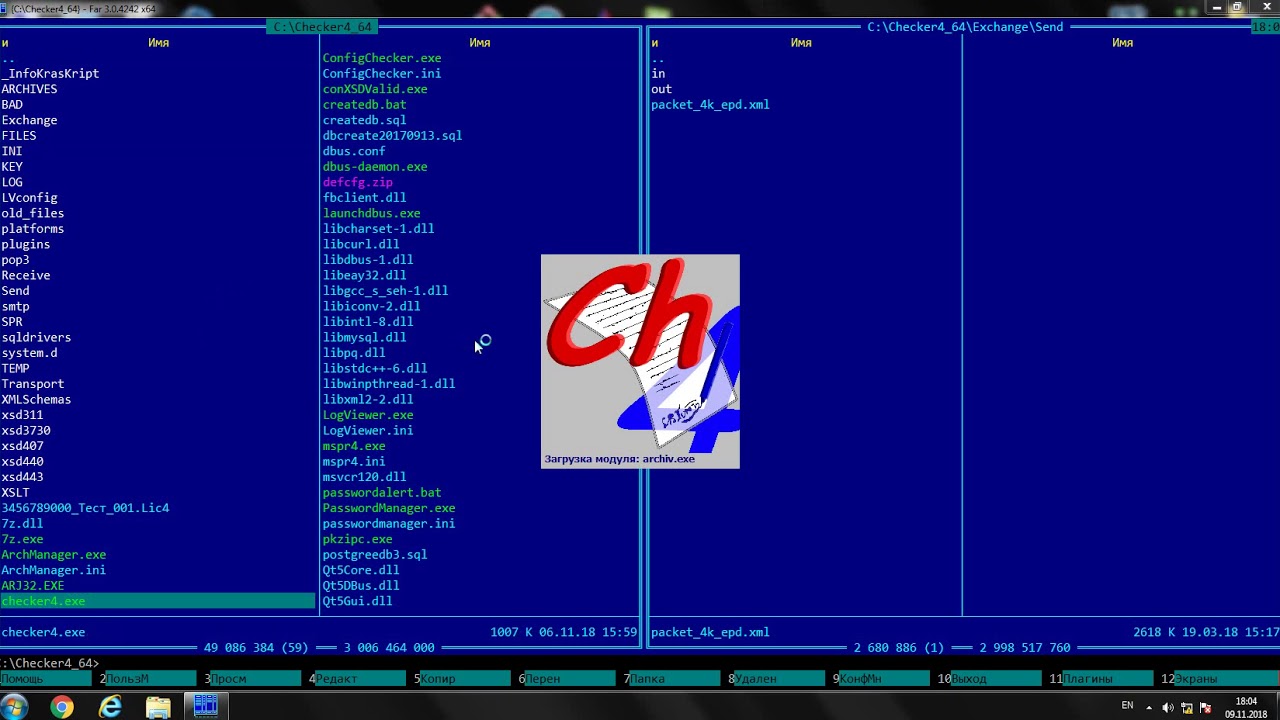Select ConfigChecker.exe file
This screenshot has width=1280, height=720.
382,58
